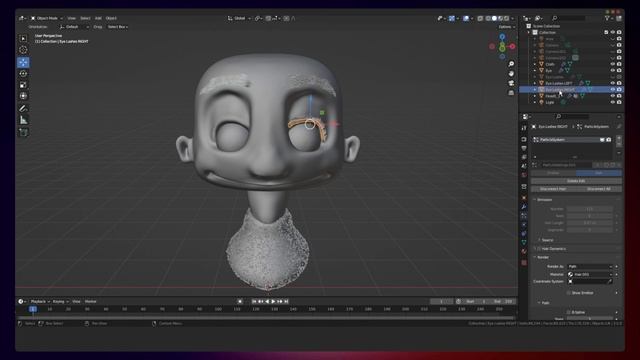Click the Disconnect All button
Image resolution: width=640 pixels, height=360 pixels.
[x=599, y=189]
